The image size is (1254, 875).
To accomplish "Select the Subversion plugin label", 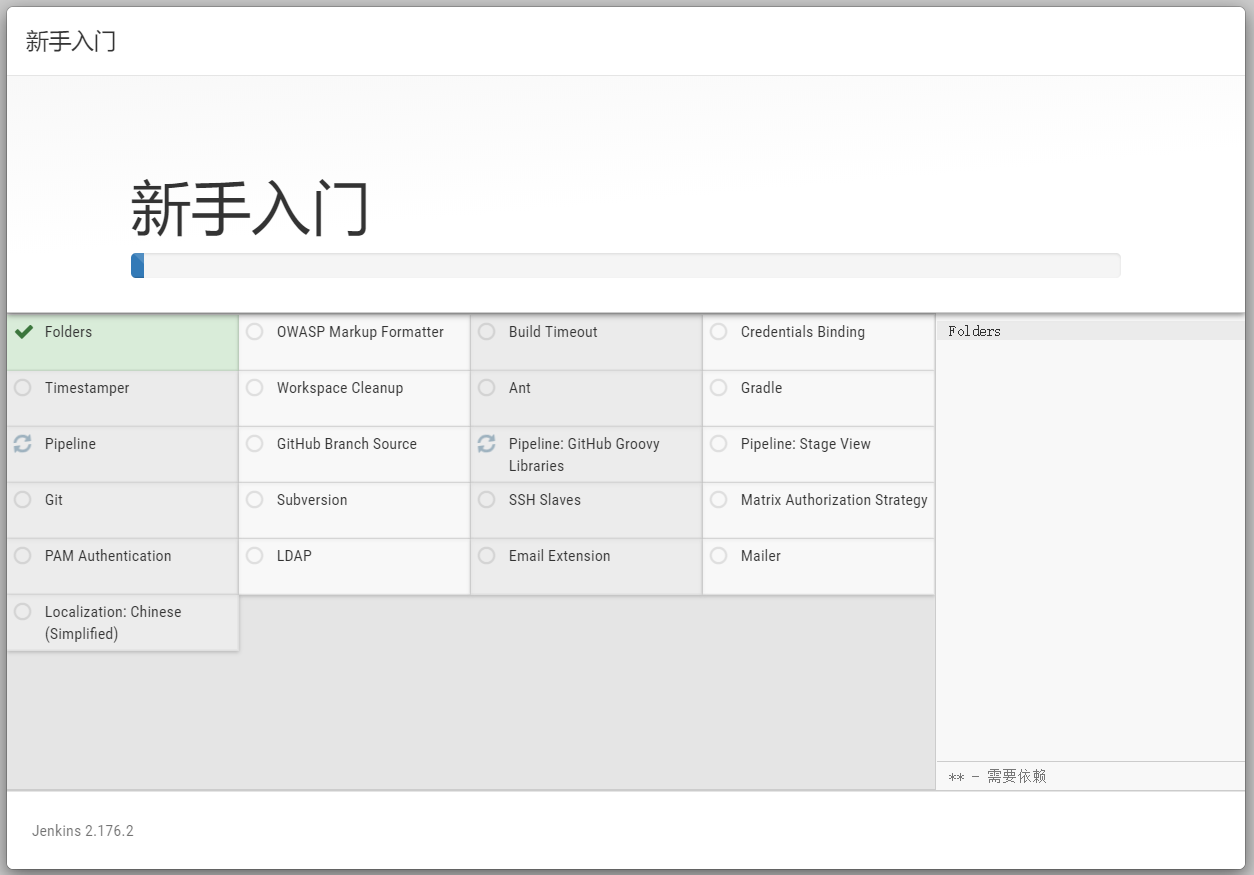I will point(312,500).
